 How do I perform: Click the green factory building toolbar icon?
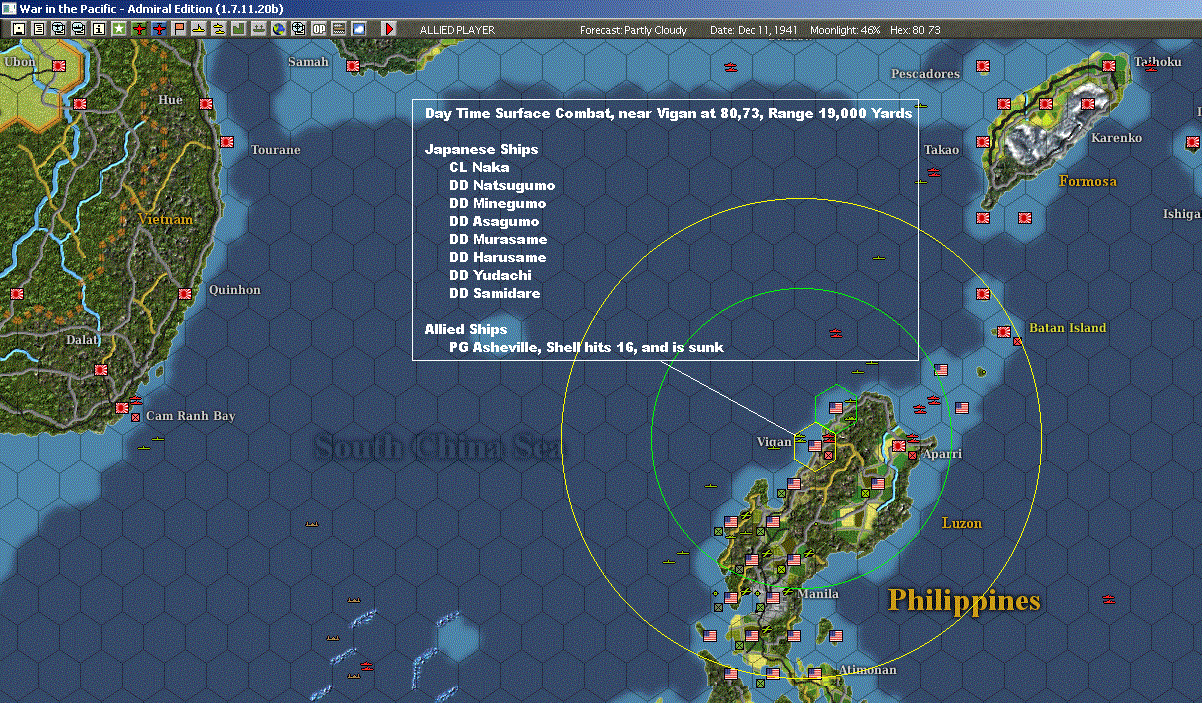(x=238, y=29)
